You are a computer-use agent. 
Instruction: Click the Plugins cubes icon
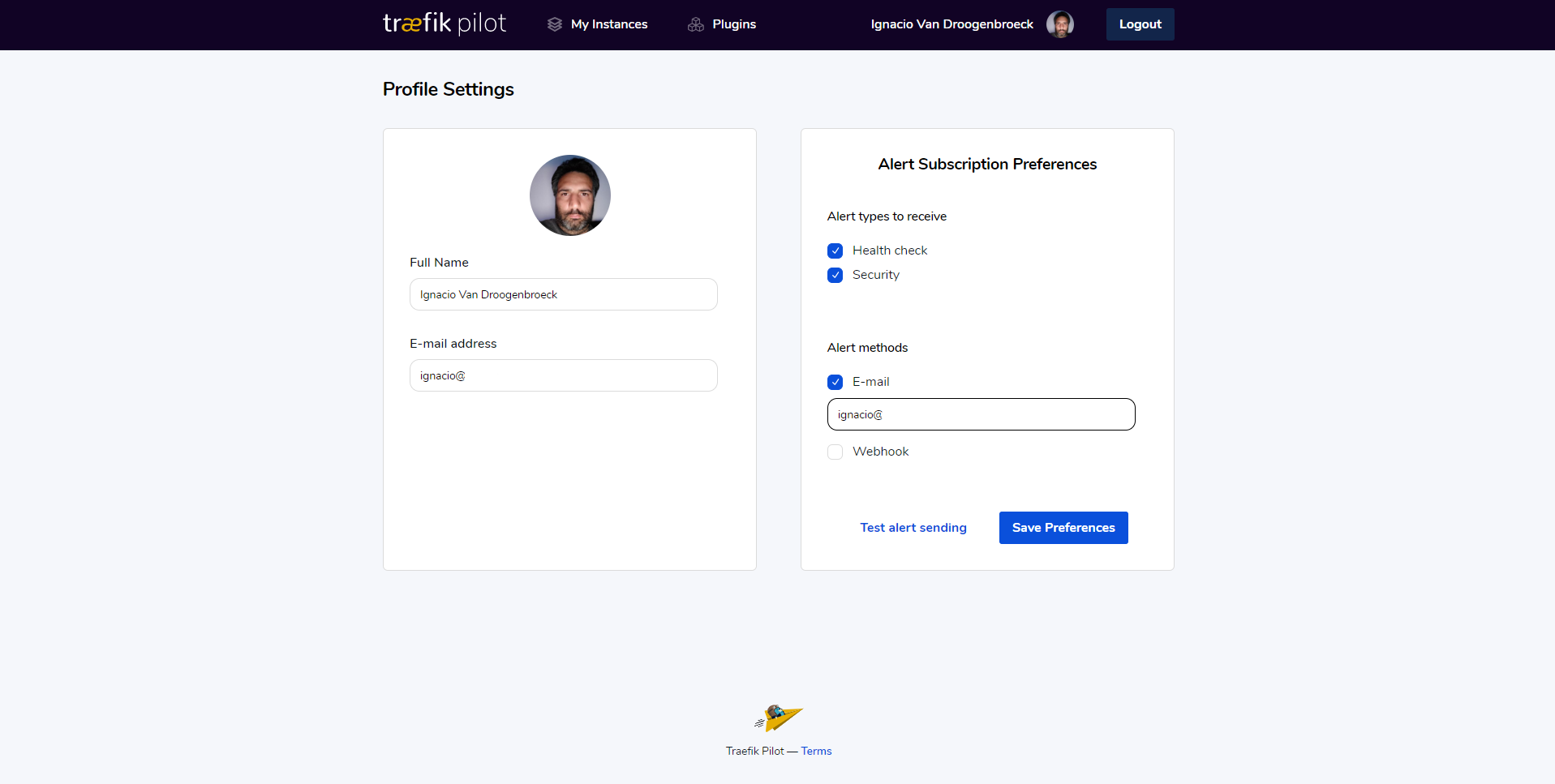(696, 24)
